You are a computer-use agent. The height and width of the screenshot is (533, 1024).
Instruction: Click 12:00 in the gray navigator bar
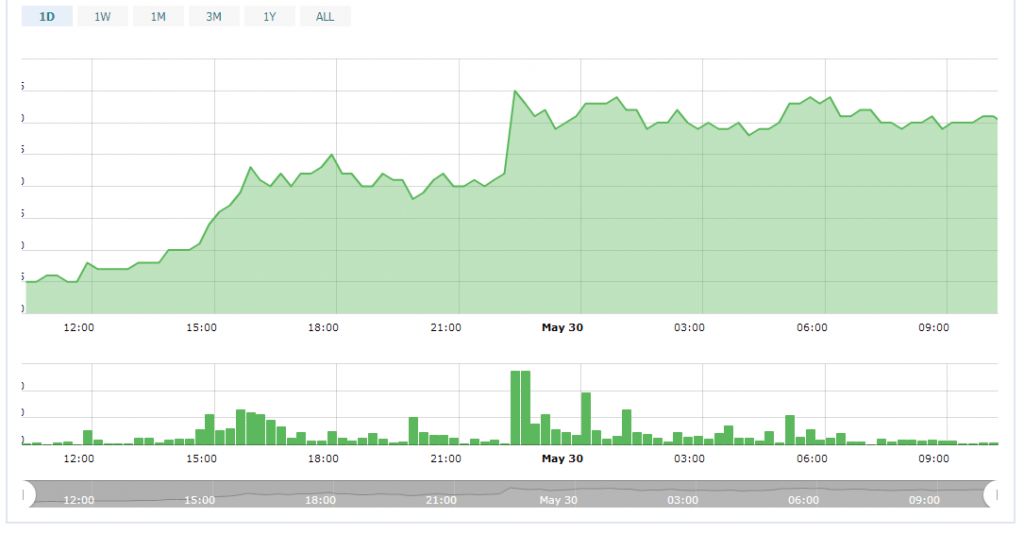tap(79, 500)
